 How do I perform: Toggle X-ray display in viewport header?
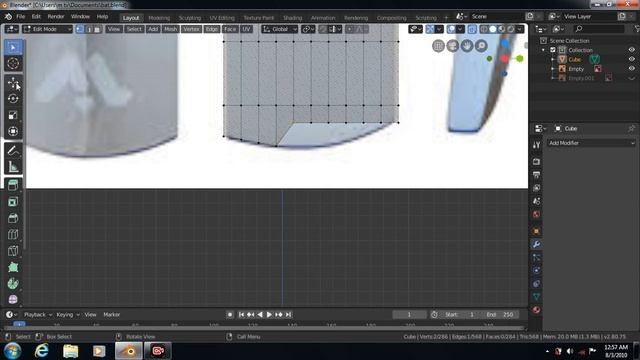point(472,29)
